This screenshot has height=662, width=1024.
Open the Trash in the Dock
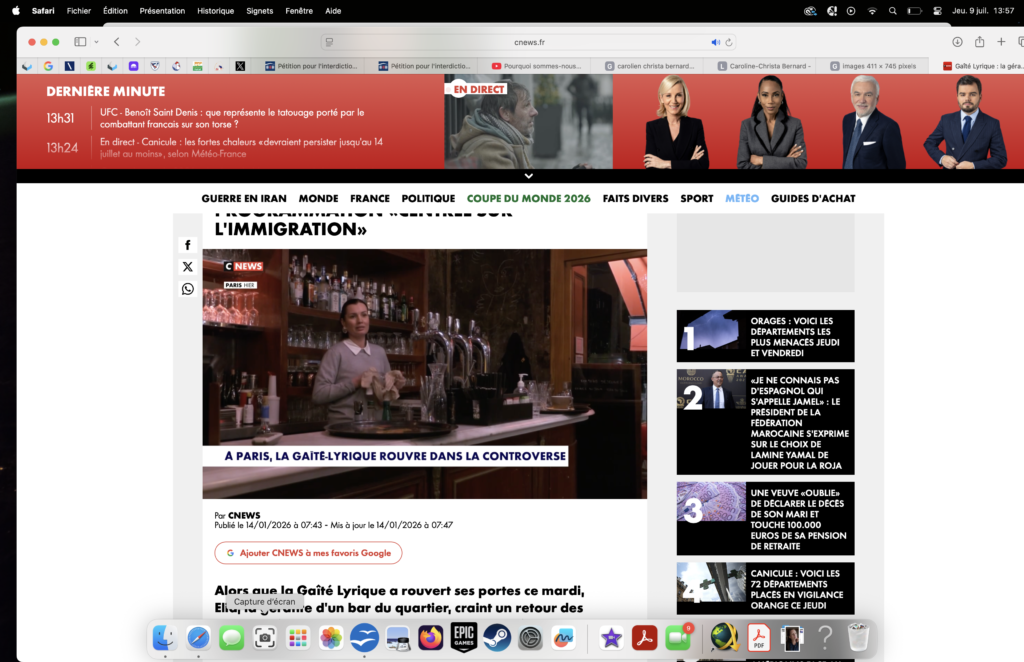pyautogui.click(x=858, y=637)
